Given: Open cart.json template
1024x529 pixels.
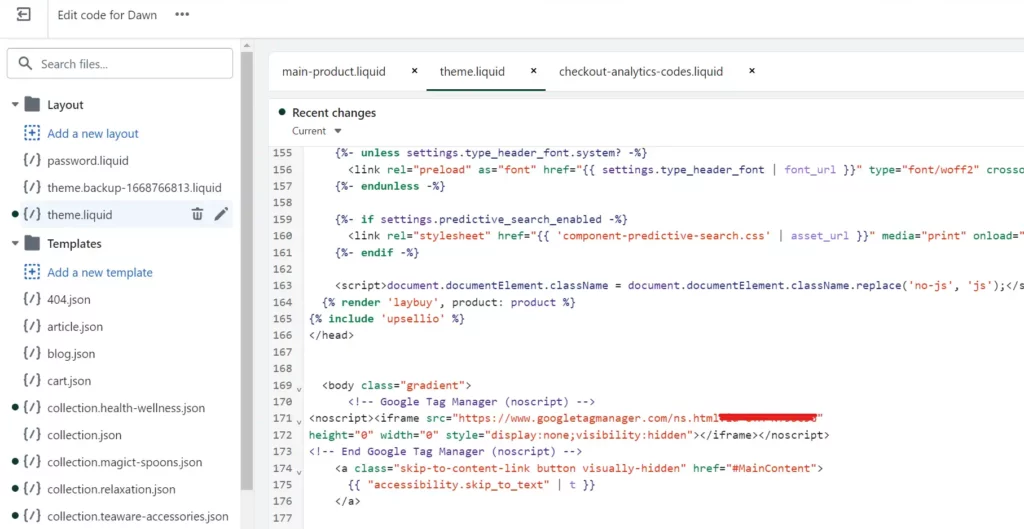Looking at the screenshot, I should (69, 381).
